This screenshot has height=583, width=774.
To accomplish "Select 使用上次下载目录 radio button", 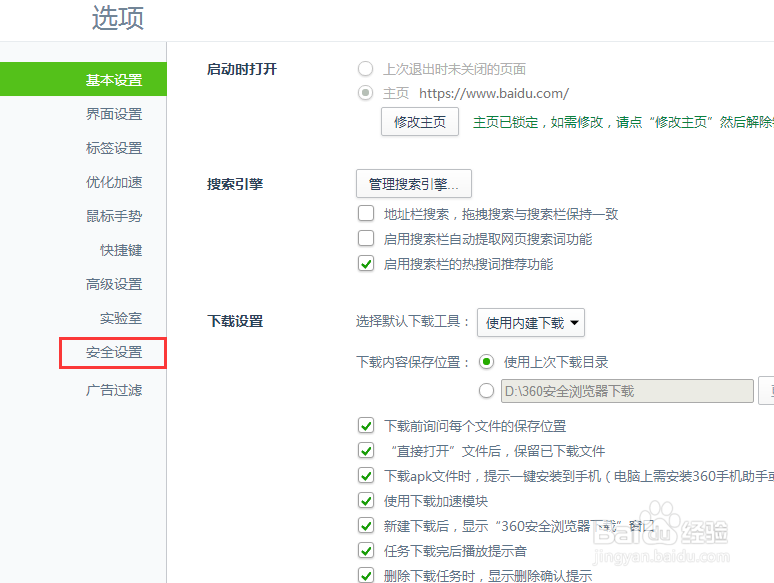I will coord(486,362).
